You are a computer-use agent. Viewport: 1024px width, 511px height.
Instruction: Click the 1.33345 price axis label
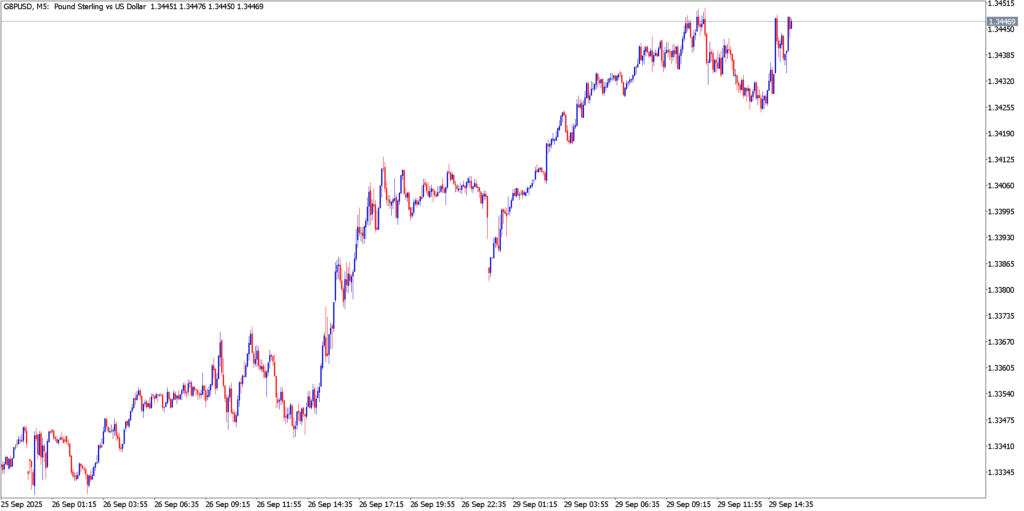[x=1002, y=472]
